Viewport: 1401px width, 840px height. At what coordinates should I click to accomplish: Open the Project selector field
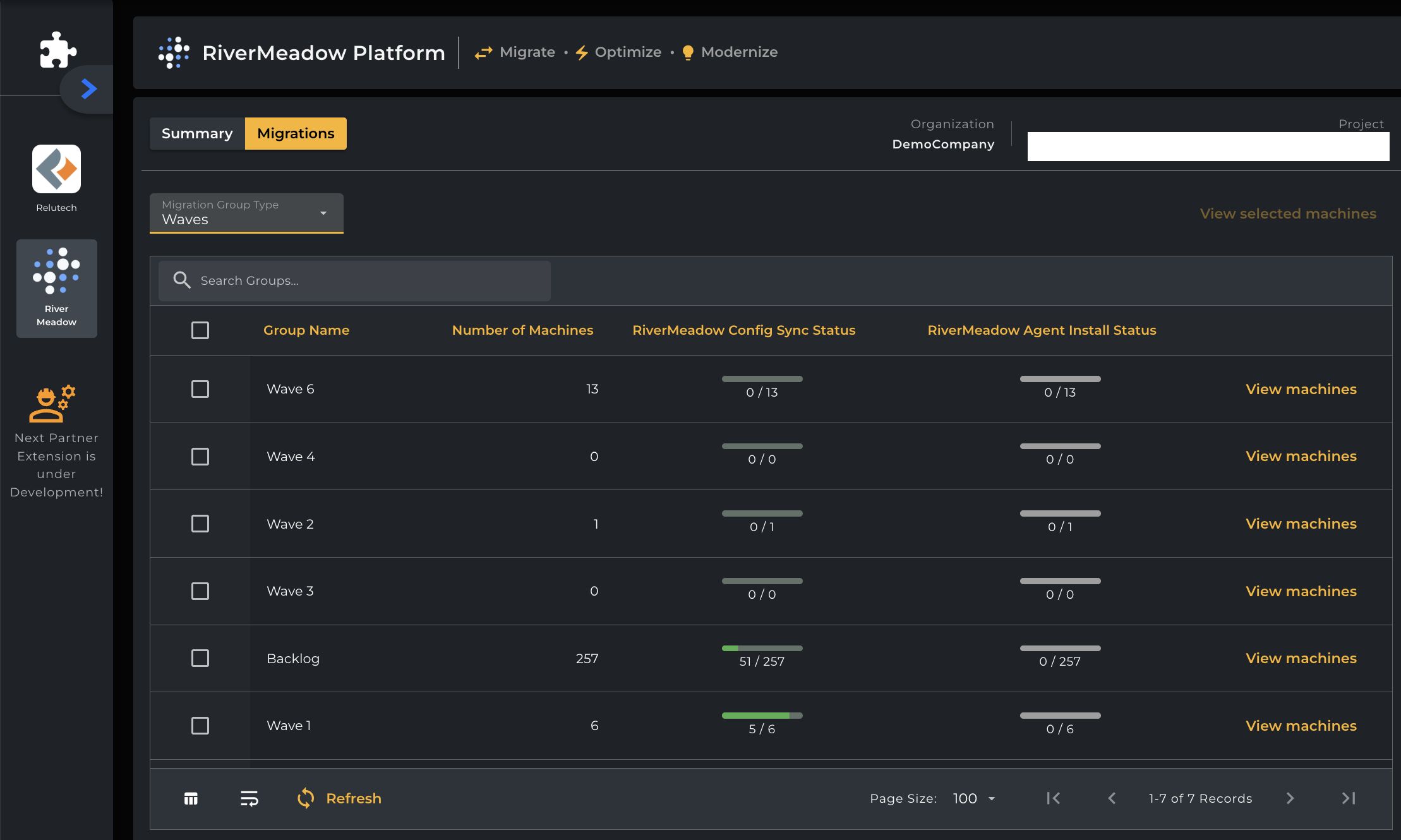[x=1208, y=146]
